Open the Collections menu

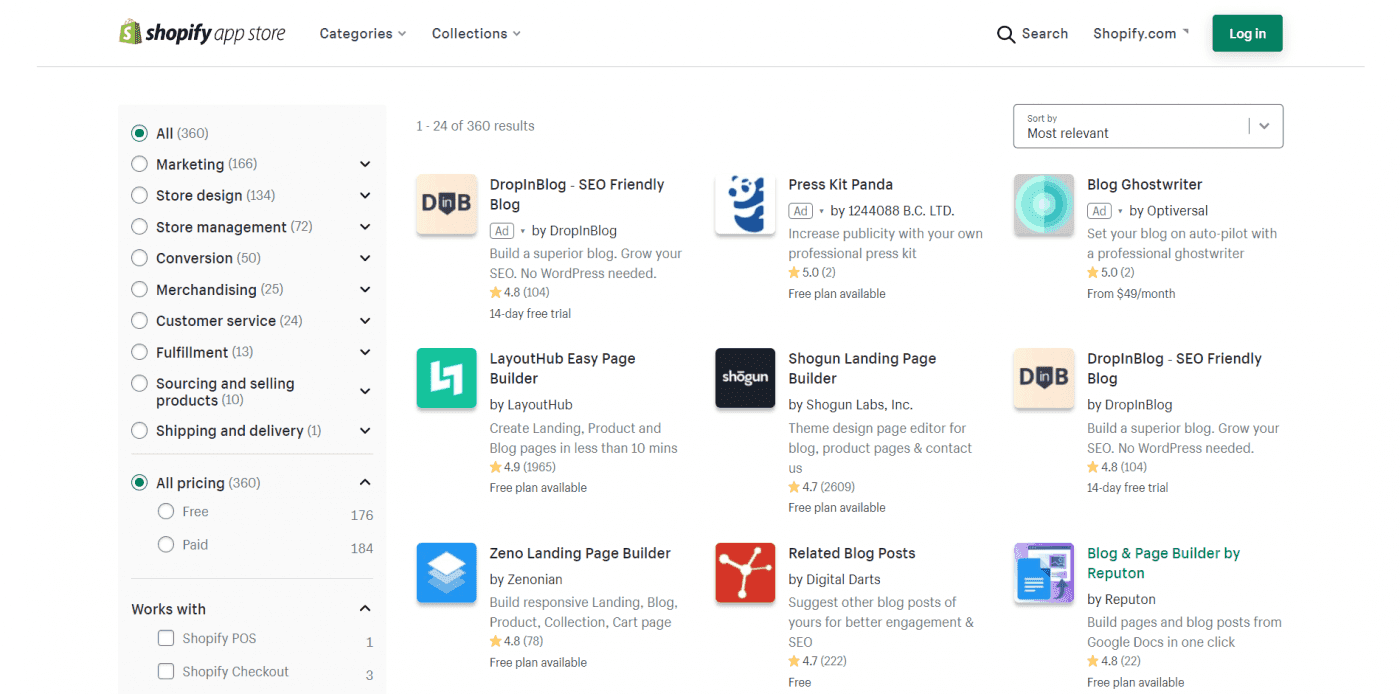(476, 34)
